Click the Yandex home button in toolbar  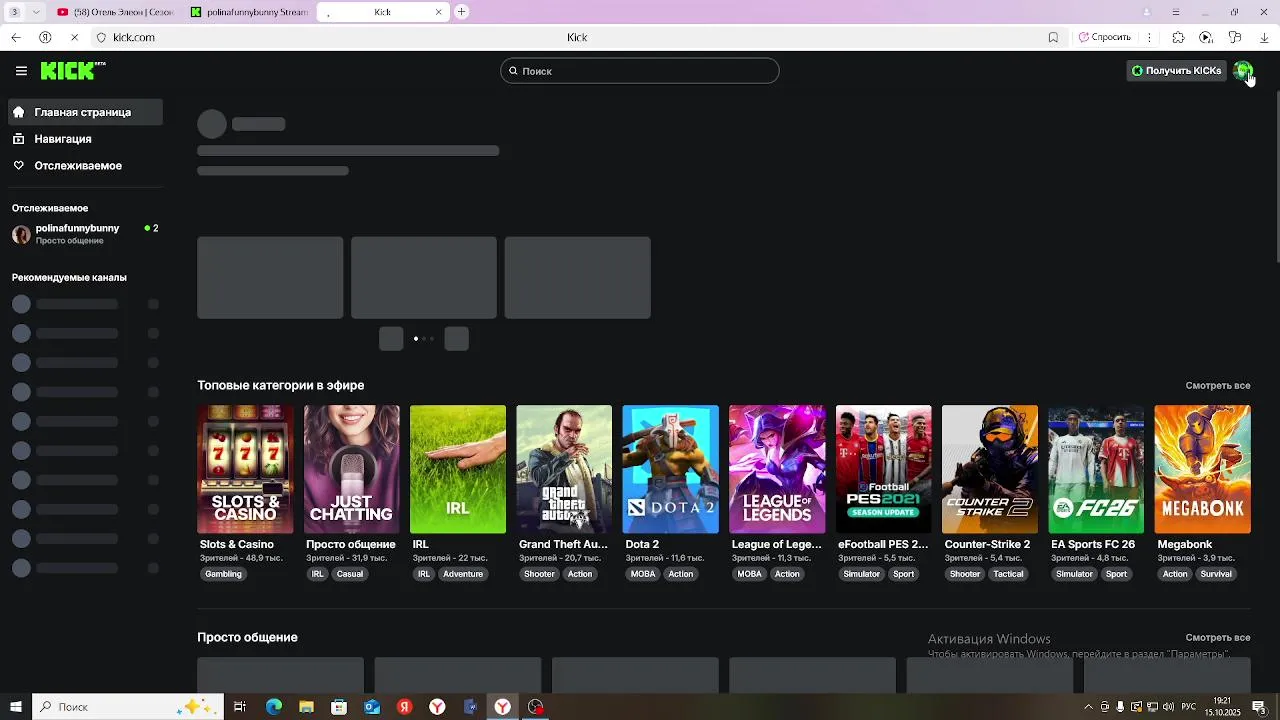tap(45, 37)
